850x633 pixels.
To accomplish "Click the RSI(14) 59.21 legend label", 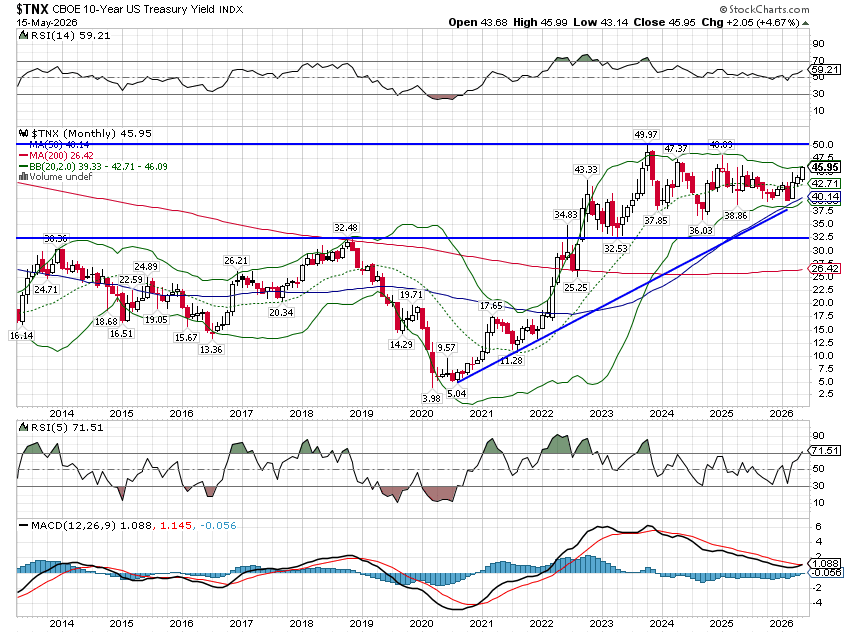I will [x=70, y=35].
